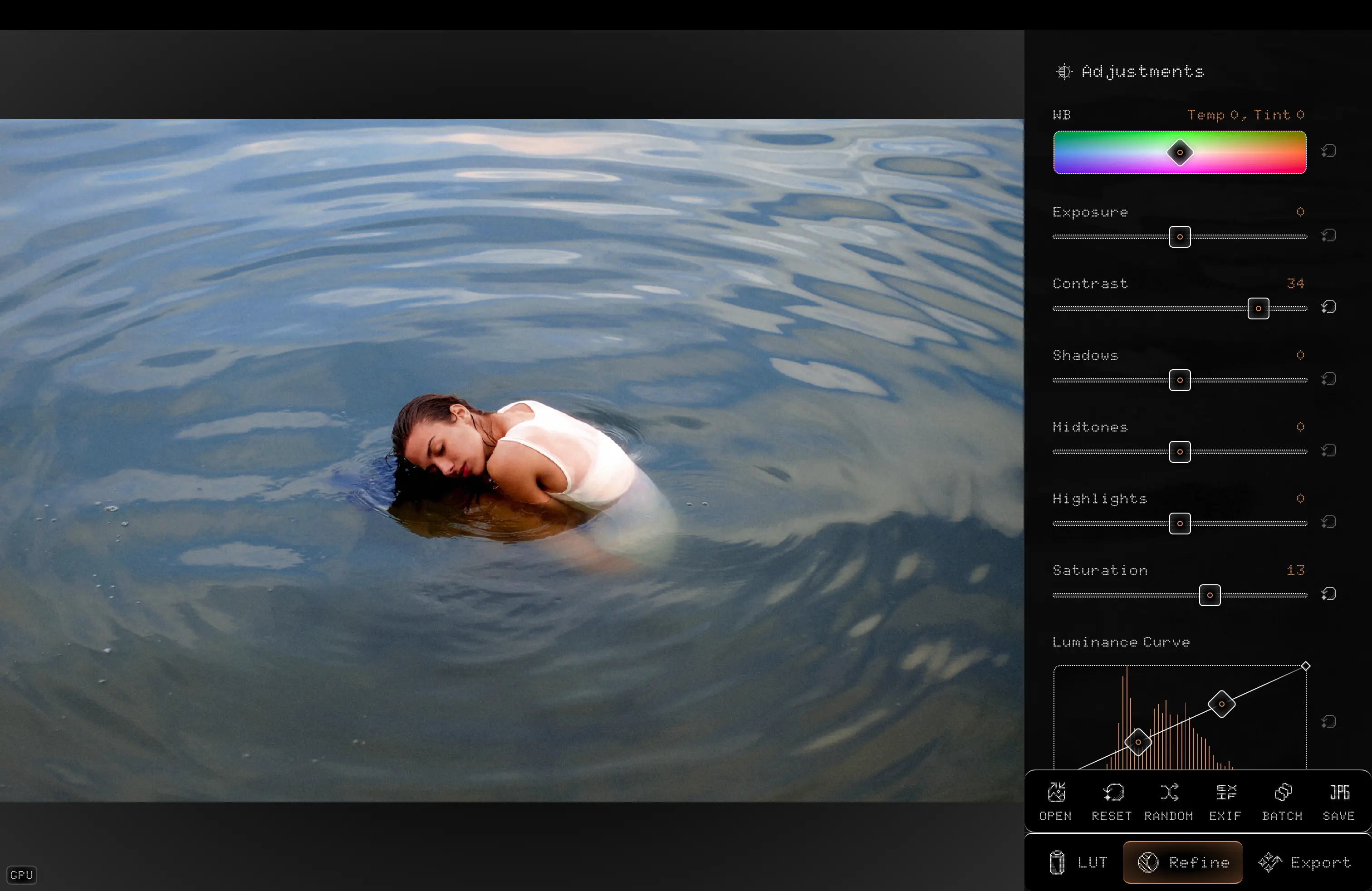Image resolution: width=1372 pixels, height=891 pixels.
Task: Click the WB color gradient picker handle
Action: click(1180, 153)
